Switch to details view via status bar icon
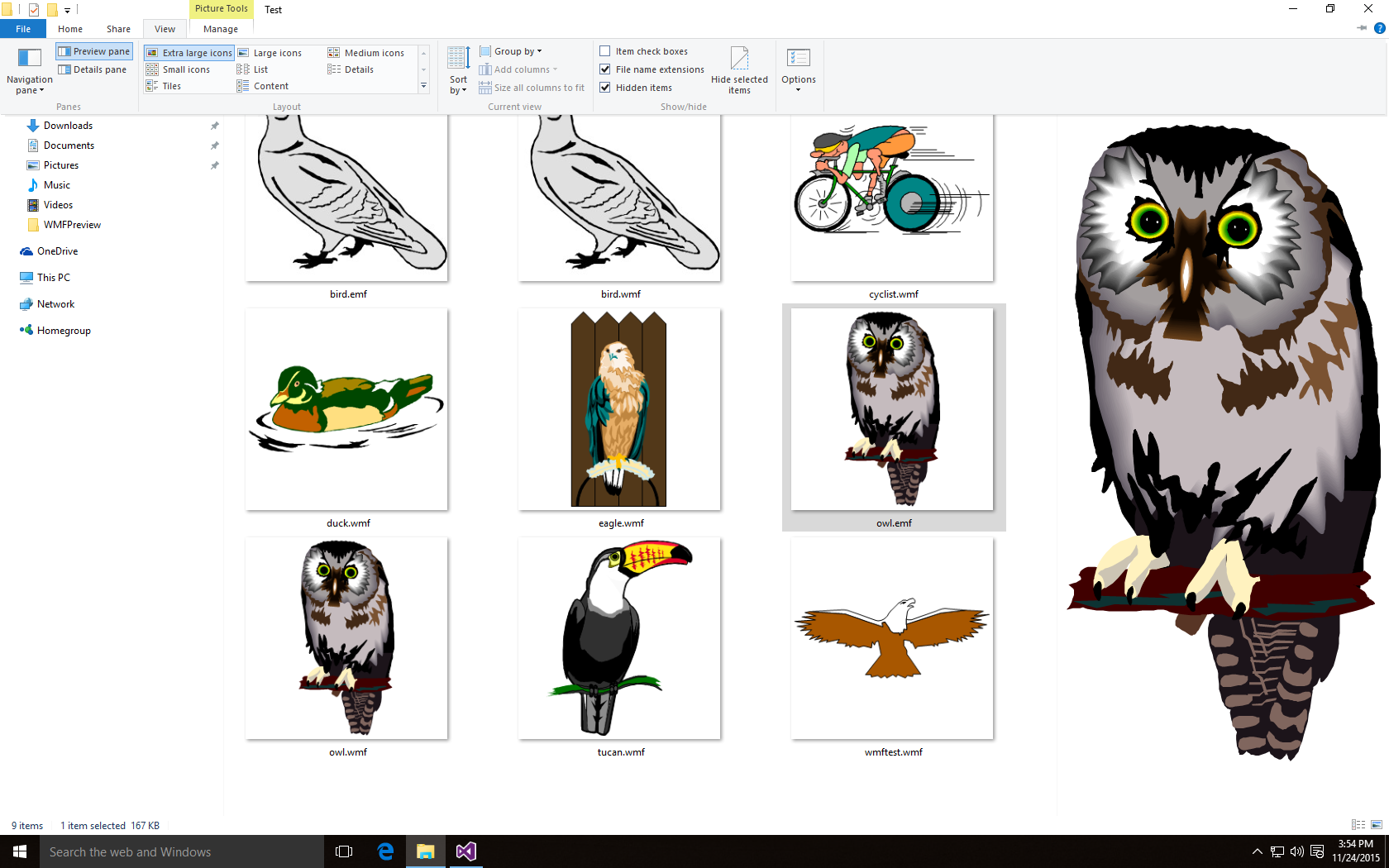Screen dimensions: 1389x868 click(1358, 825)
